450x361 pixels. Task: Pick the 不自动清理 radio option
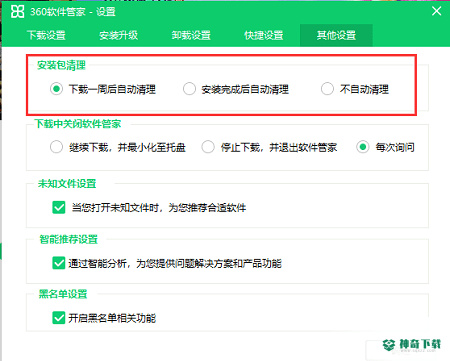[x=327, y=89]
